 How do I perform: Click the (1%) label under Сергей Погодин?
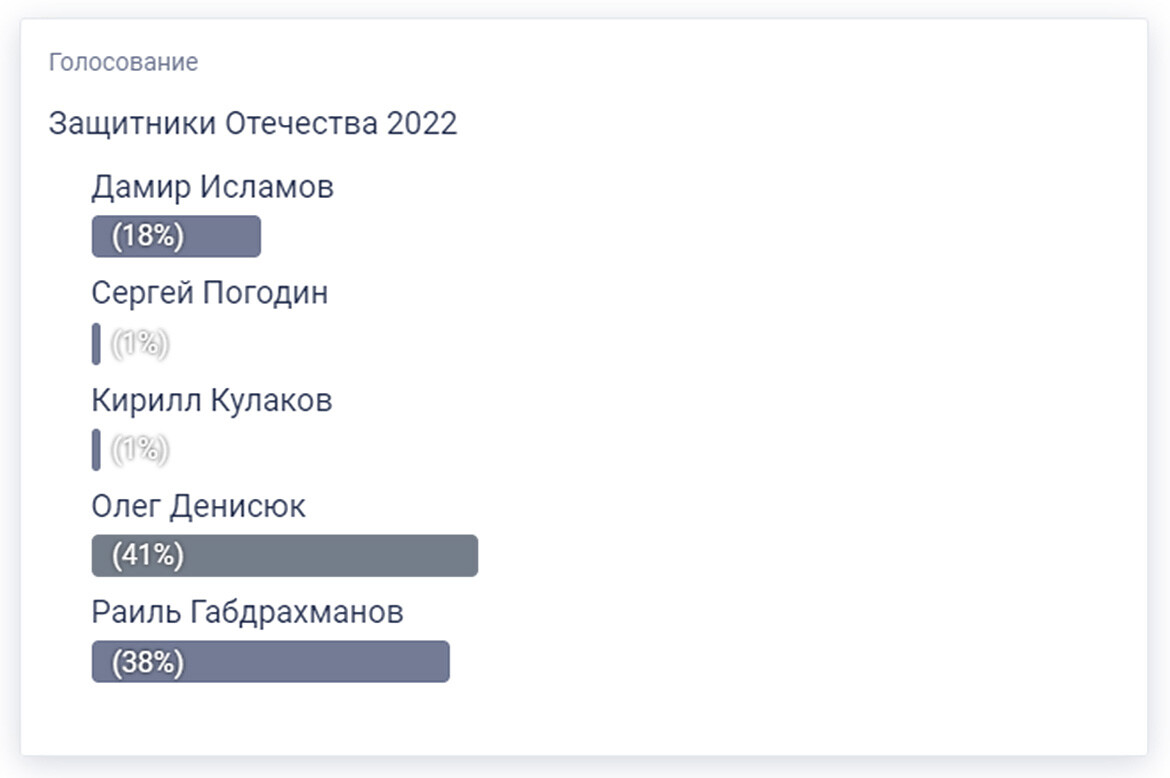[139, 344]
